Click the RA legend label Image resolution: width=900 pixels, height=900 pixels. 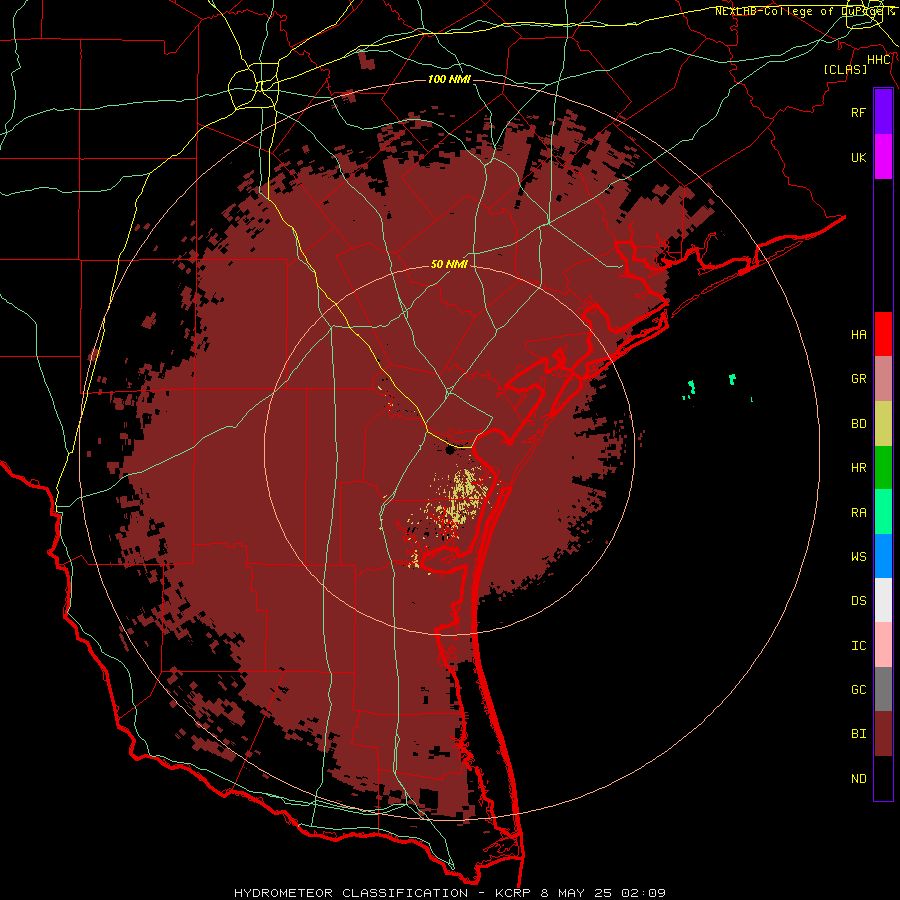[x=858, y=513]
